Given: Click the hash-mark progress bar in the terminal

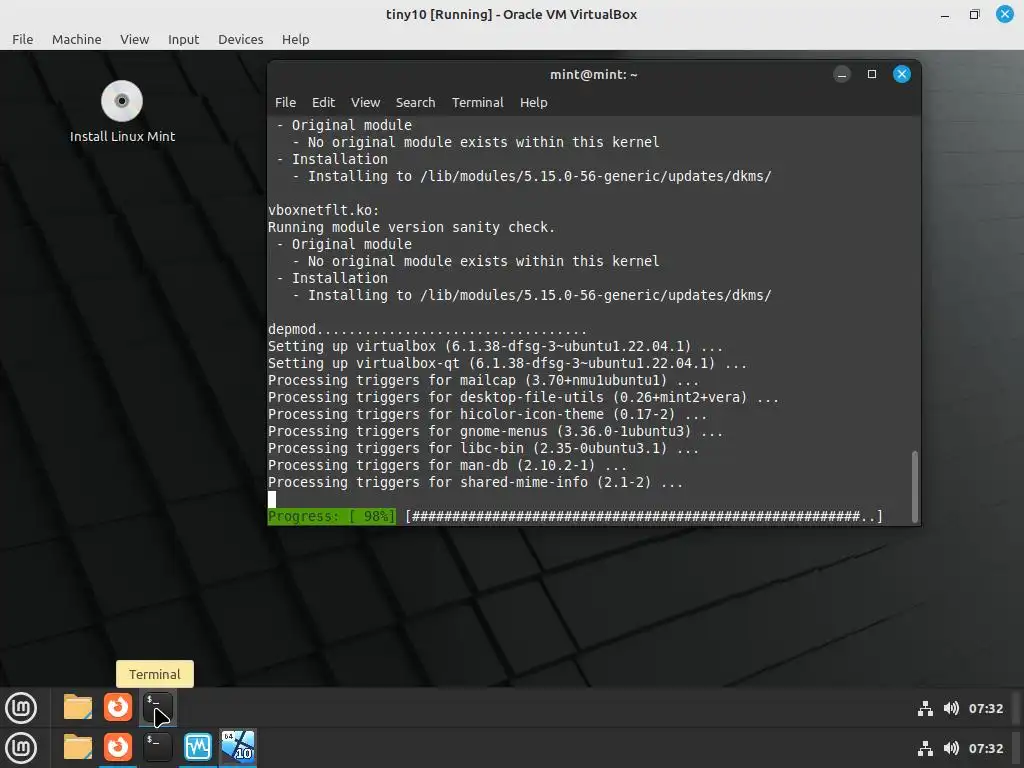Looking at the screenshot, I should (x=644, y=516).
